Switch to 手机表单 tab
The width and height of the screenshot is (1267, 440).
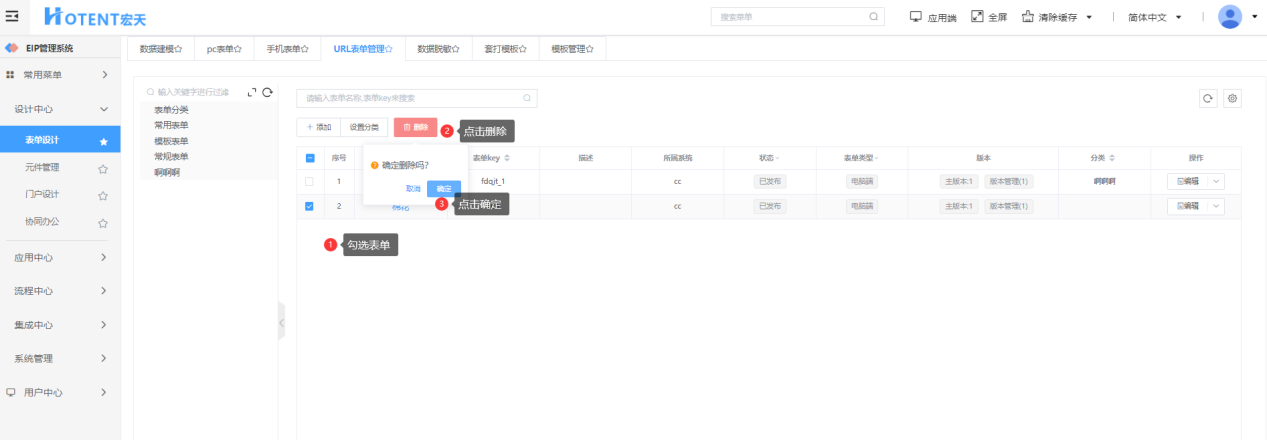click(x=287, y=48)
